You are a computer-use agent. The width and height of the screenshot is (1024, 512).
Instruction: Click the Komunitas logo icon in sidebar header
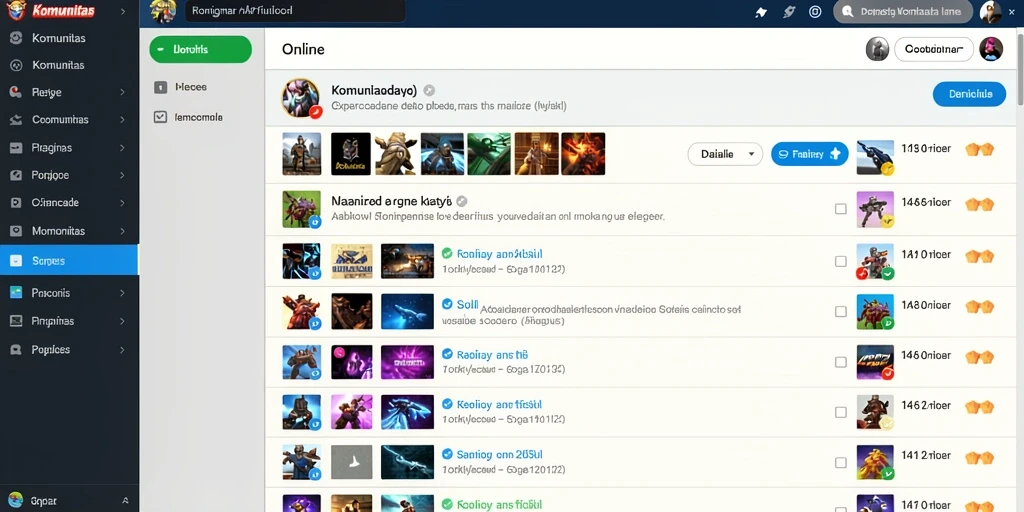(15, 11)
